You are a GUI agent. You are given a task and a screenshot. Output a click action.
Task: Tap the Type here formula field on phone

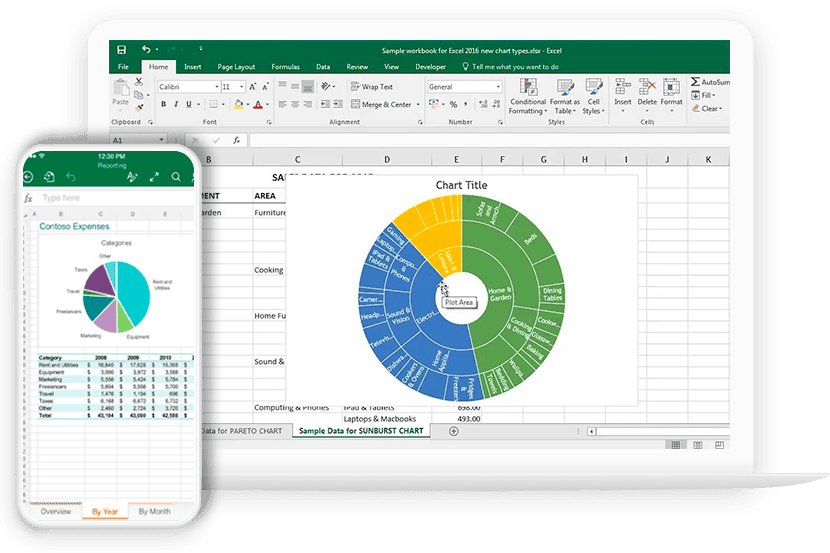click(116, 198)
